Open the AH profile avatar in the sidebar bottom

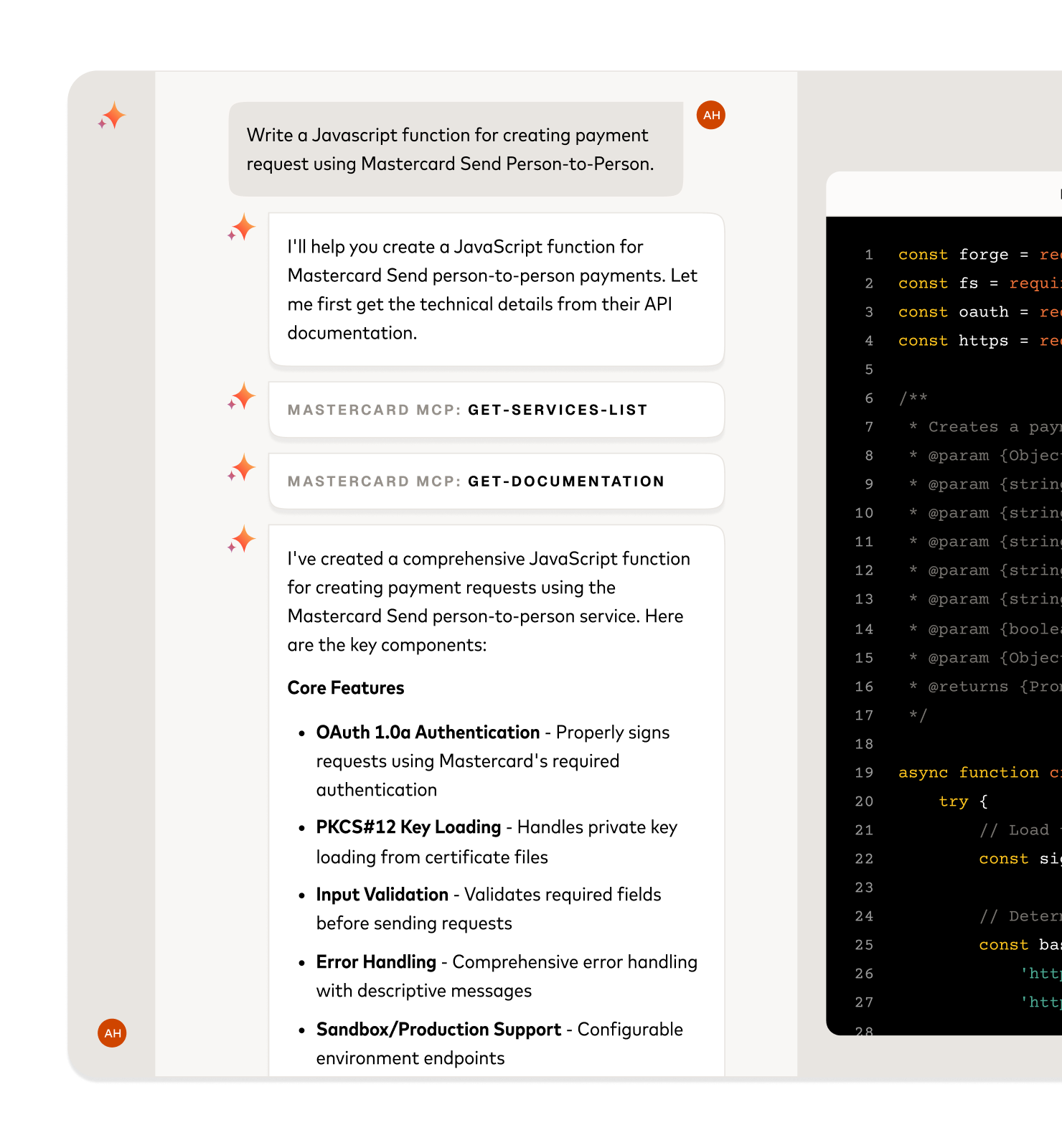point(112,1033)
